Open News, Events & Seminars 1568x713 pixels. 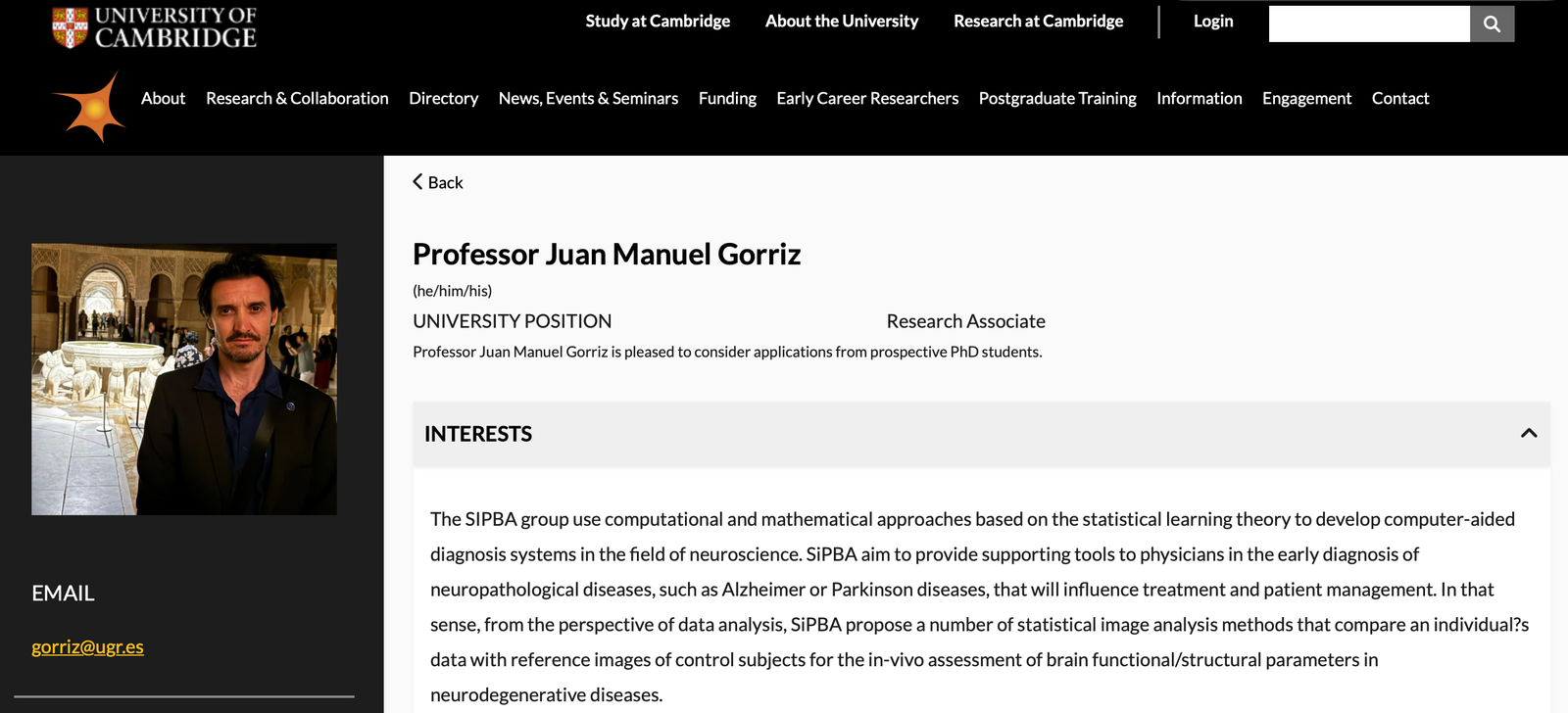coord(588,98)
